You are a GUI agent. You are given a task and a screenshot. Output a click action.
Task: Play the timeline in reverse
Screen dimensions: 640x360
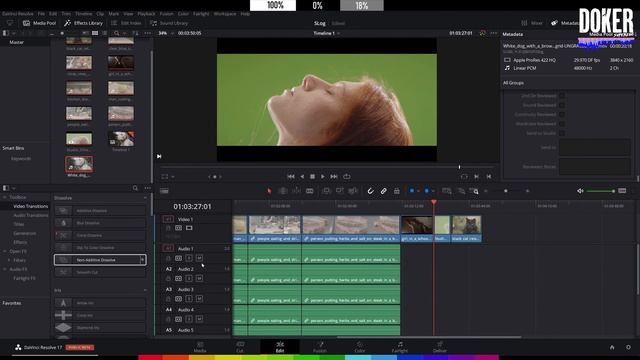pos(302,176)
